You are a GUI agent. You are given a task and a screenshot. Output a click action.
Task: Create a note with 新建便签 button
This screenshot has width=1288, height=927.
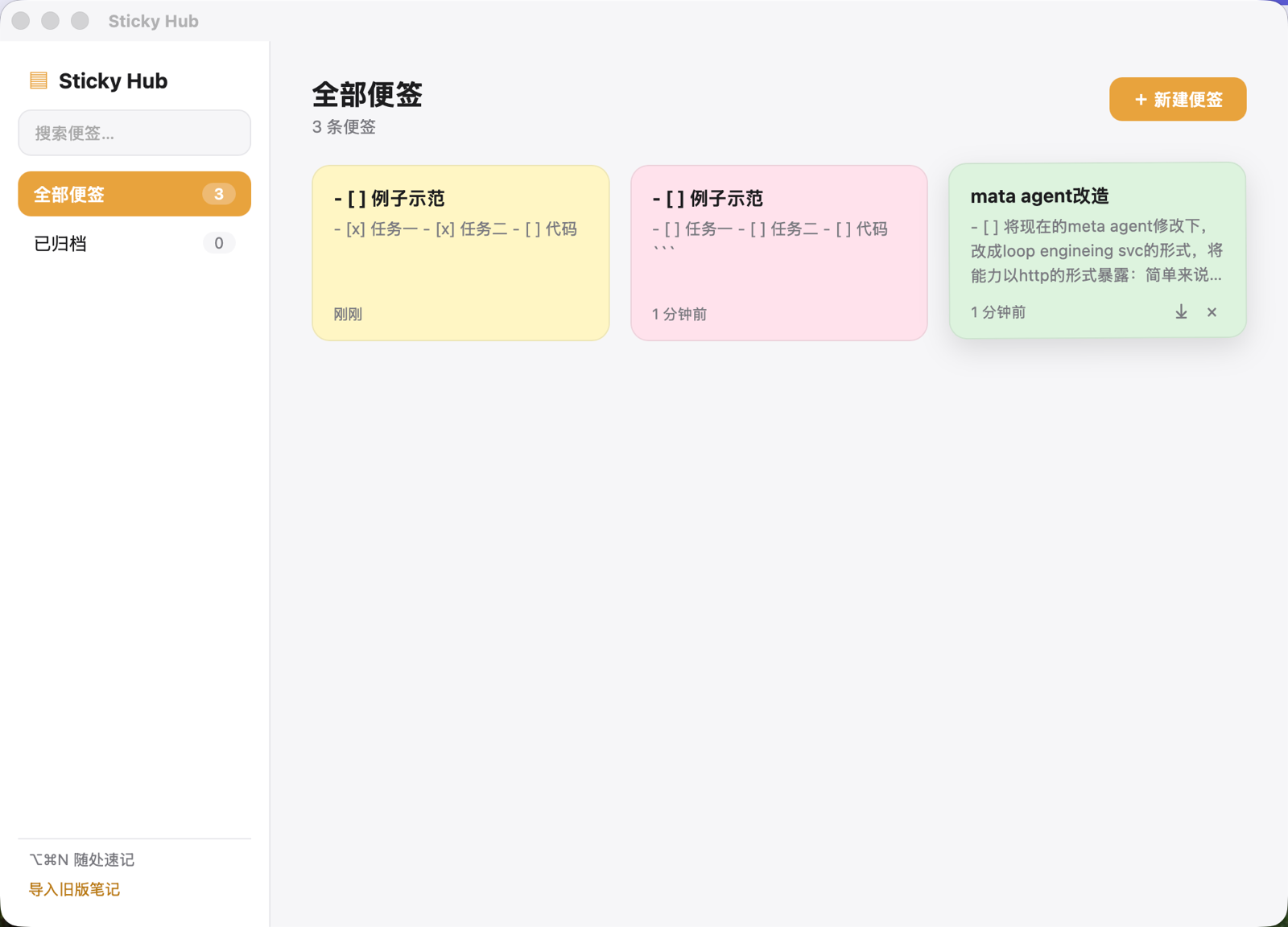[x=1178, y=99]
